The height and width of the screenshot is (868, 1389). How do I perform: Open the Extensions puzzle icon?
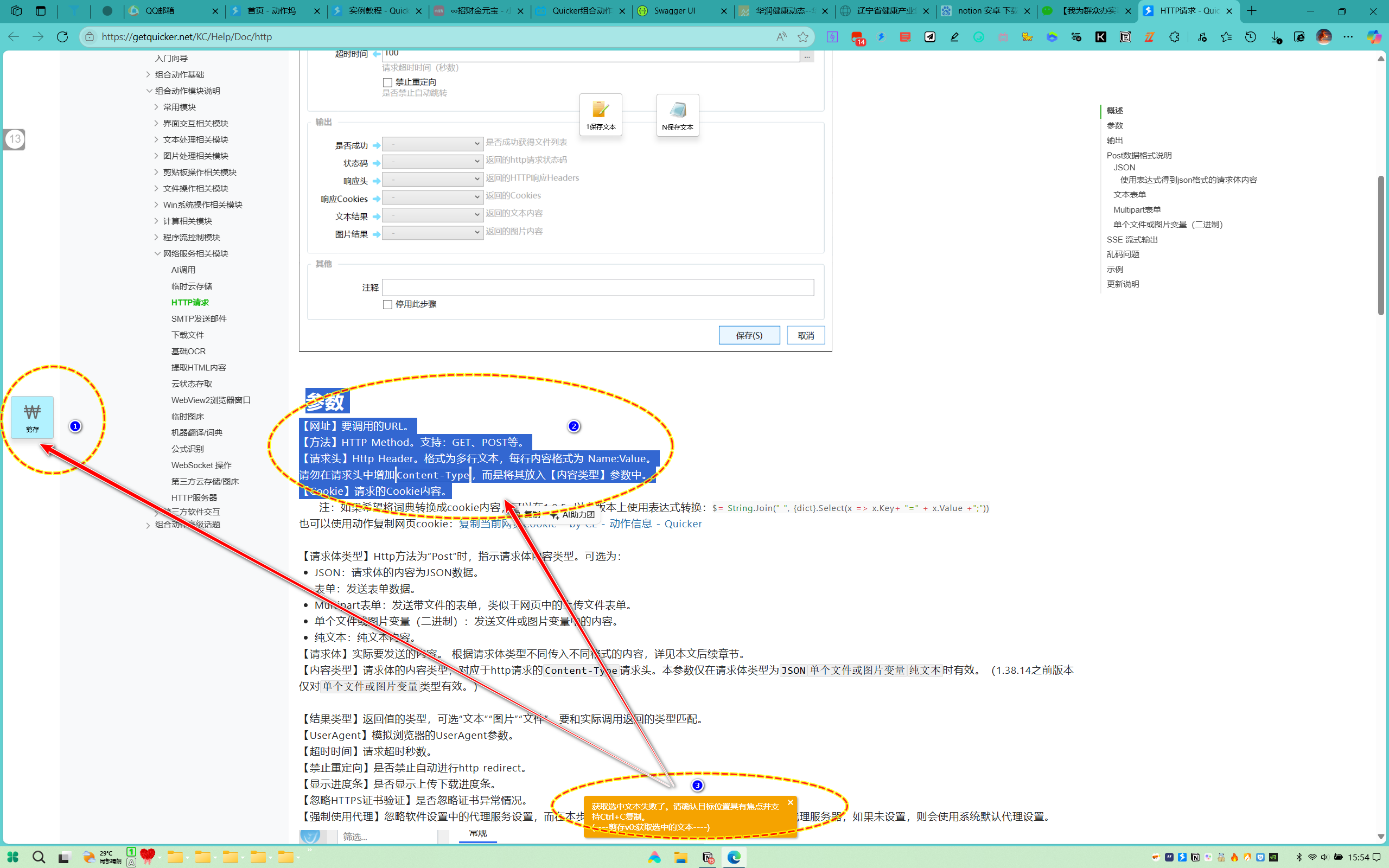pyautogui.click(x=1174, y=37)
